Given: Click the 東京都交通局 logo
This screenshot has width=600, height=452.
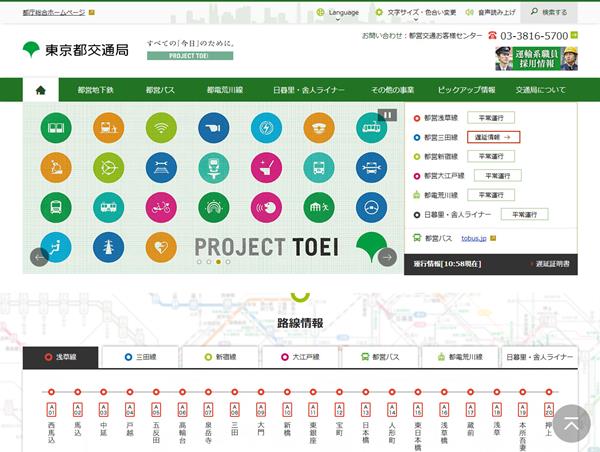Looking at the screenshot, I should (x=76, y=50).
